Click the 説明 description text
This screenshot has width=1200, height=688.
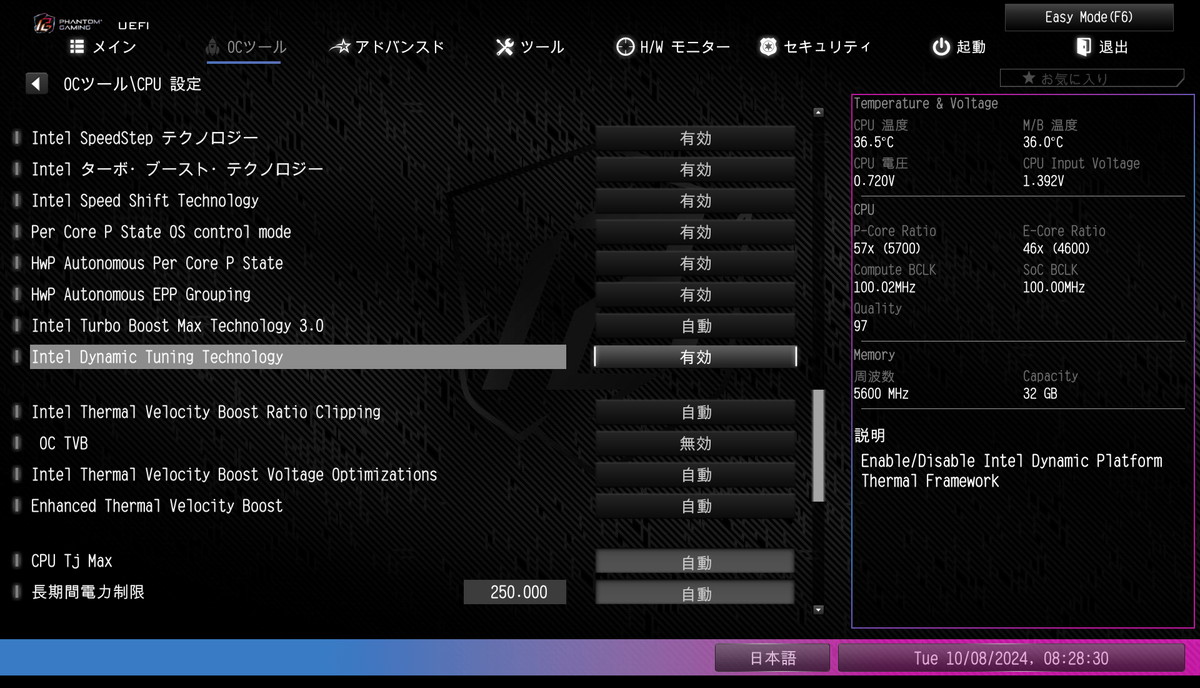click(1011, 471)
